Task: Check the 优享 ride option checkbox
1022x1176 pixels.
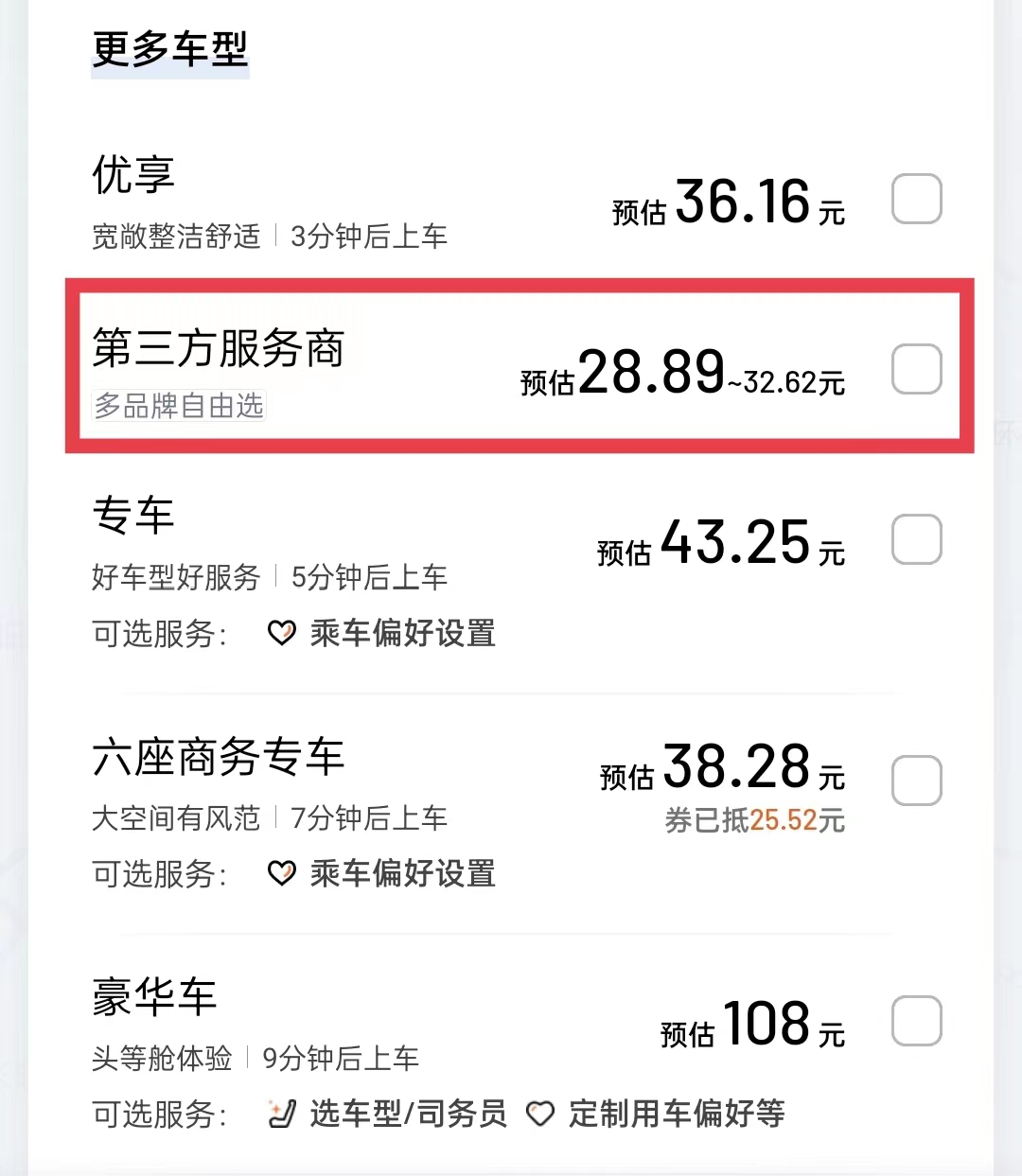Action: [x=916, y=200]
